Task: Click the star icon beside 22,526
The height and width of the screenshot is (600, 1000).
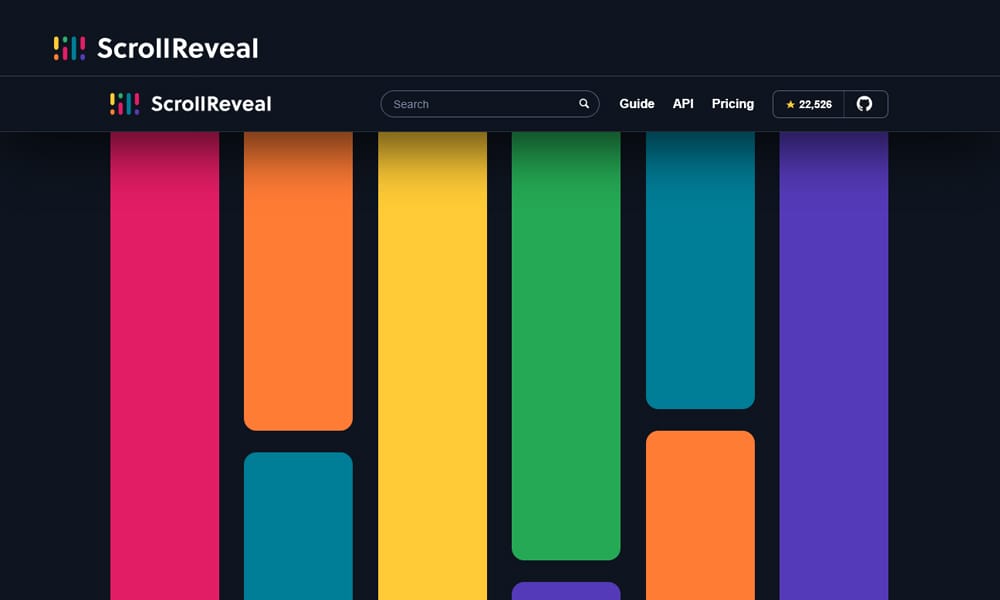Action: coord(789,103)
